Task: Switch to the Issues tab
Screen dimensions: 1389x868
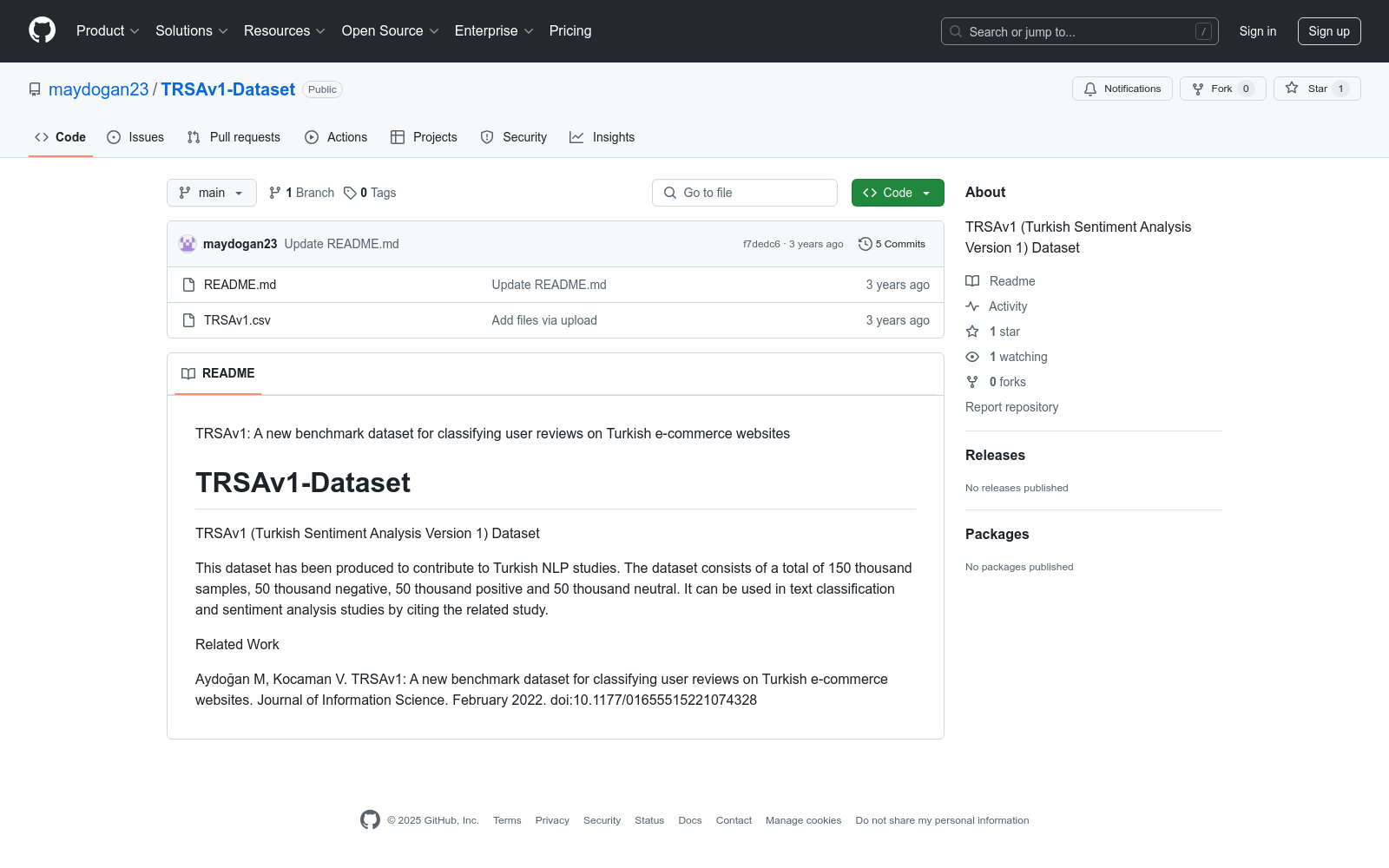Action: click(x=135, y=137)
